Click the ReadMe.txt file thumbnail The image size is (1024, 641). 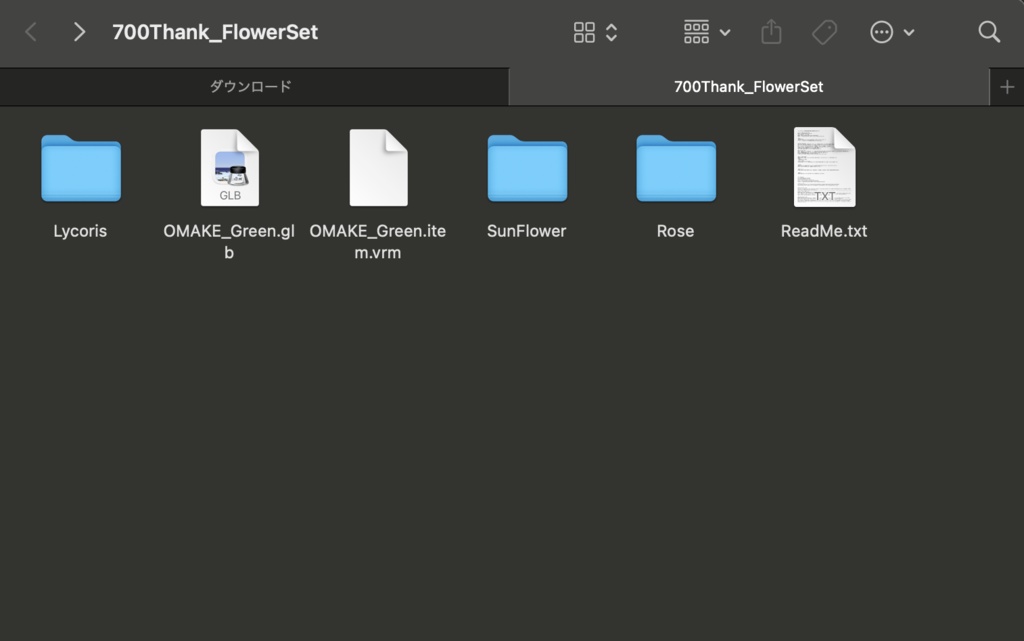click(824, 168)
